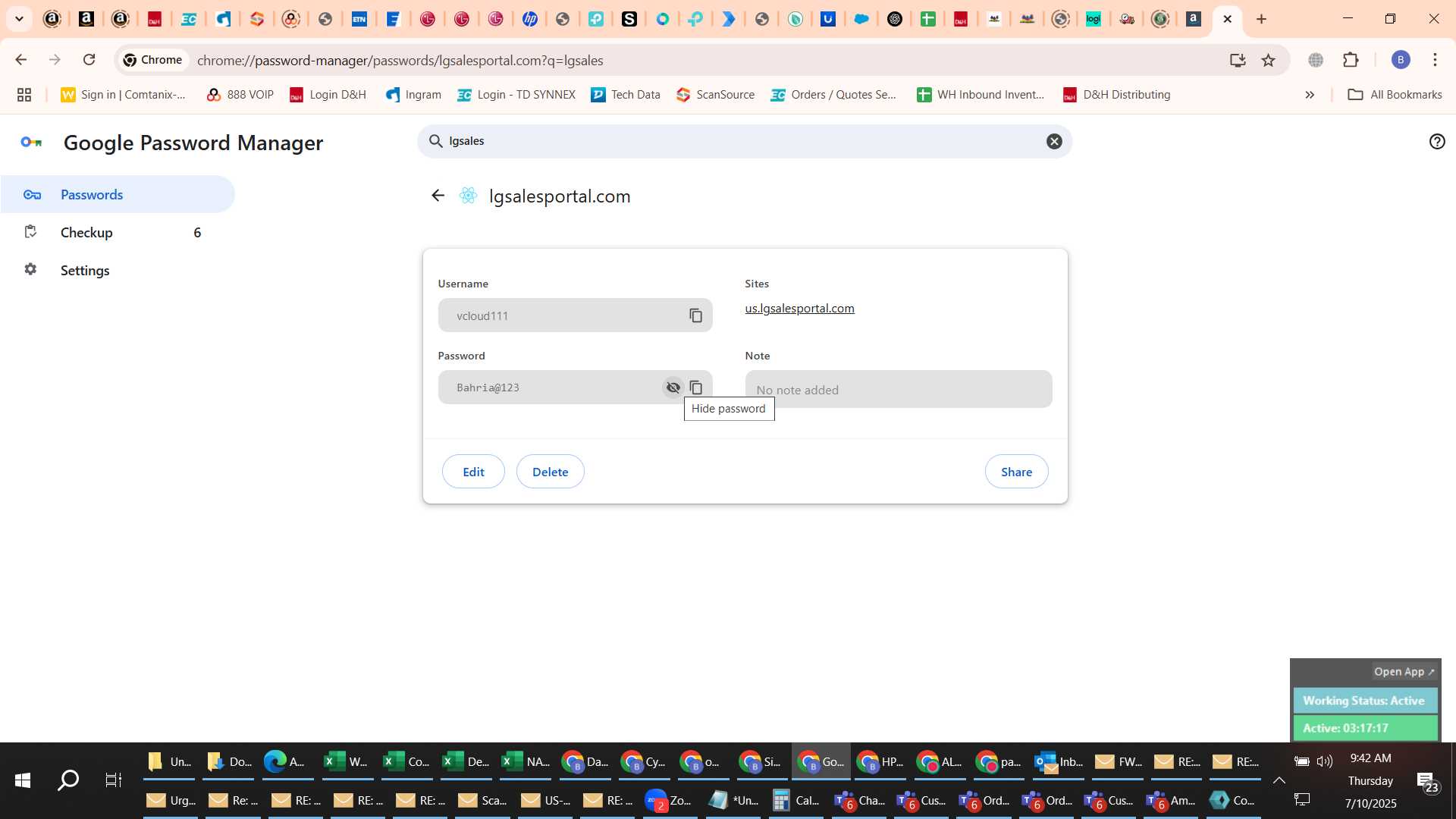Open the Chrome three-dot menu
The width and height of the screenshot is (1456, 819).
pos(1435,60)
